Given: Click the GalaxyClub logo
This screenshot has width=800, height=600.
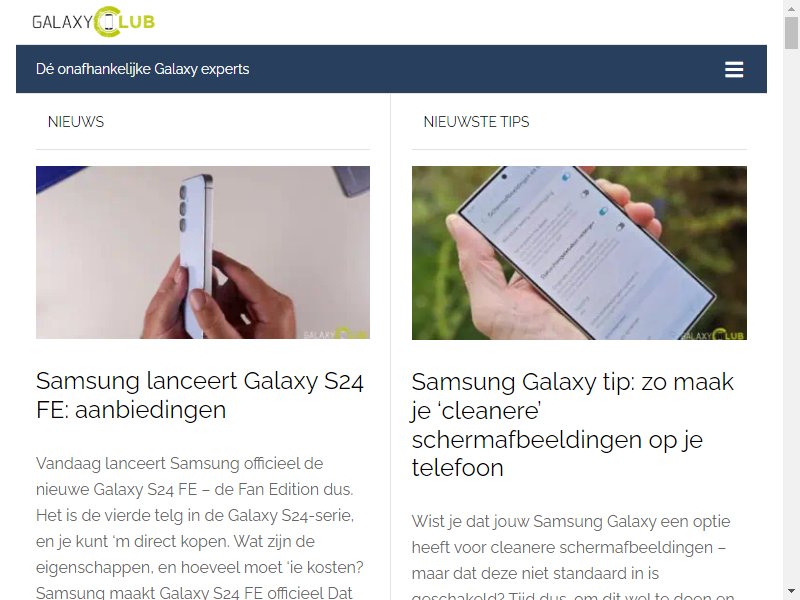Looking at the screenshot, I should point(93,22).
